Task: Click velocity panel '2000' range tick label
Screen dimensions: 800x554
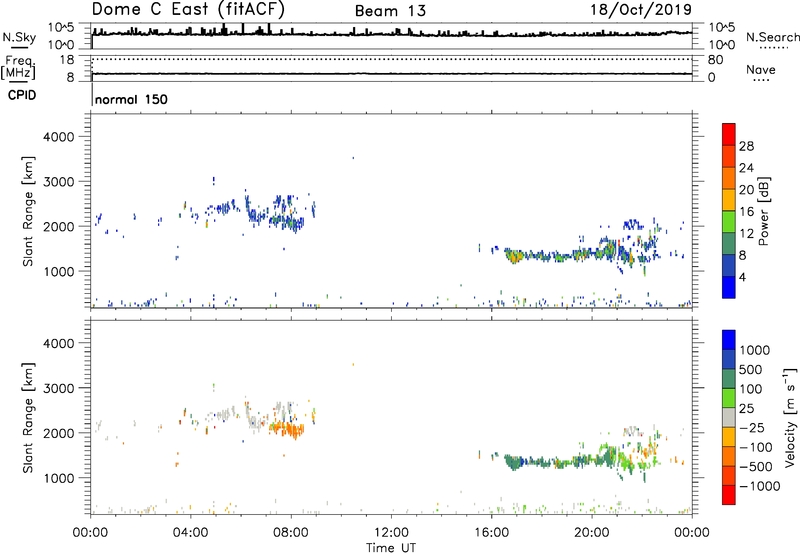Action: click(58, 433)
